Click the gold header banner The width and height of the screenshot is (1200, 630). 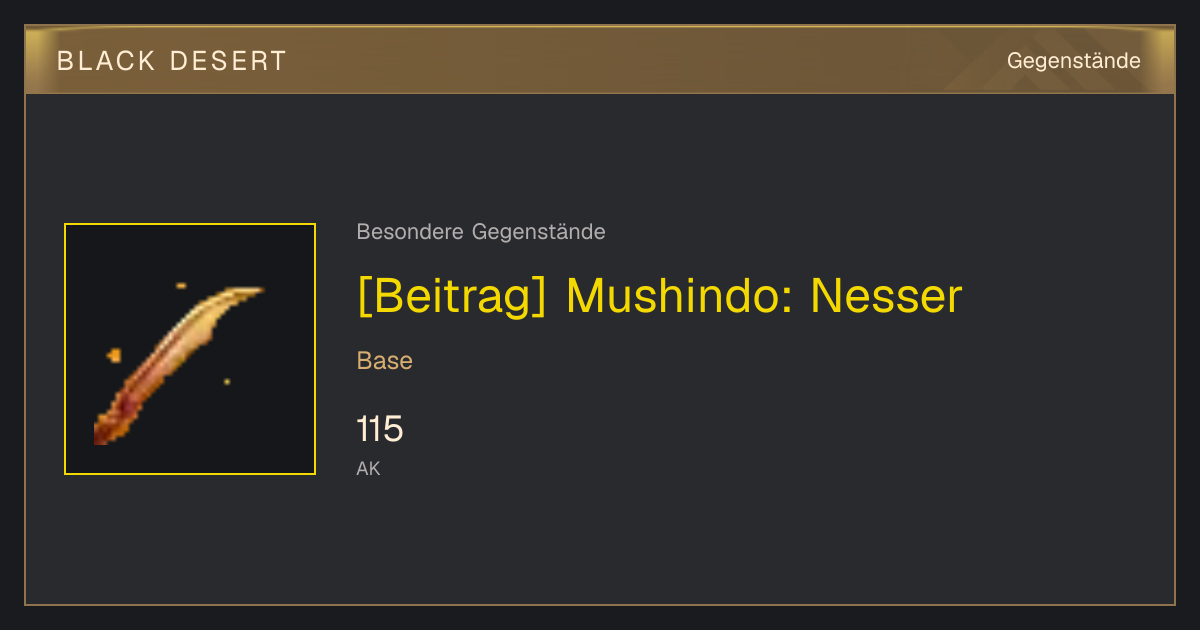(600, 60)
